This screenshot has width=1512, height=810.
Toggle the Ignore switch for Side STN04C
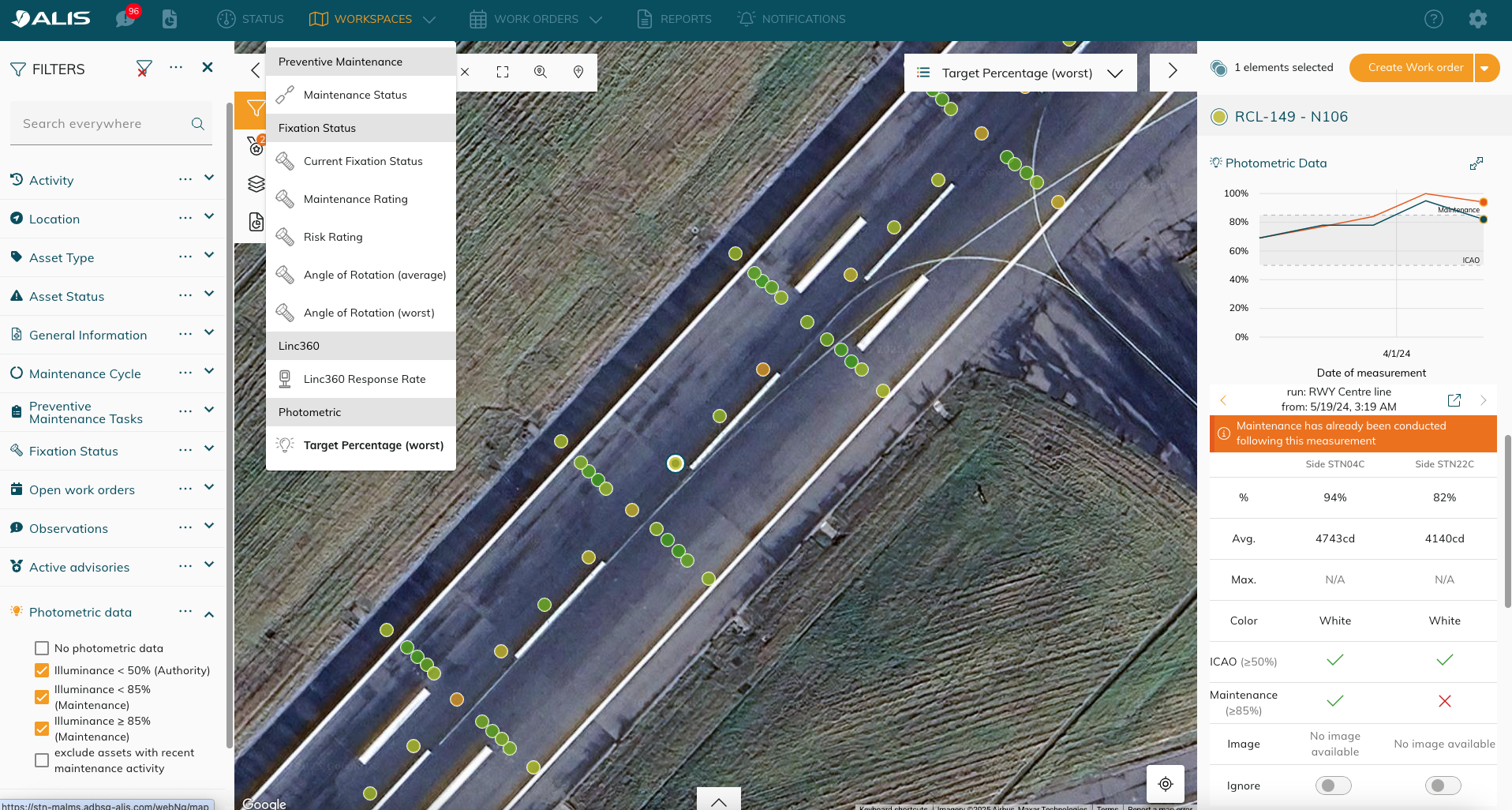[1333, 786]
